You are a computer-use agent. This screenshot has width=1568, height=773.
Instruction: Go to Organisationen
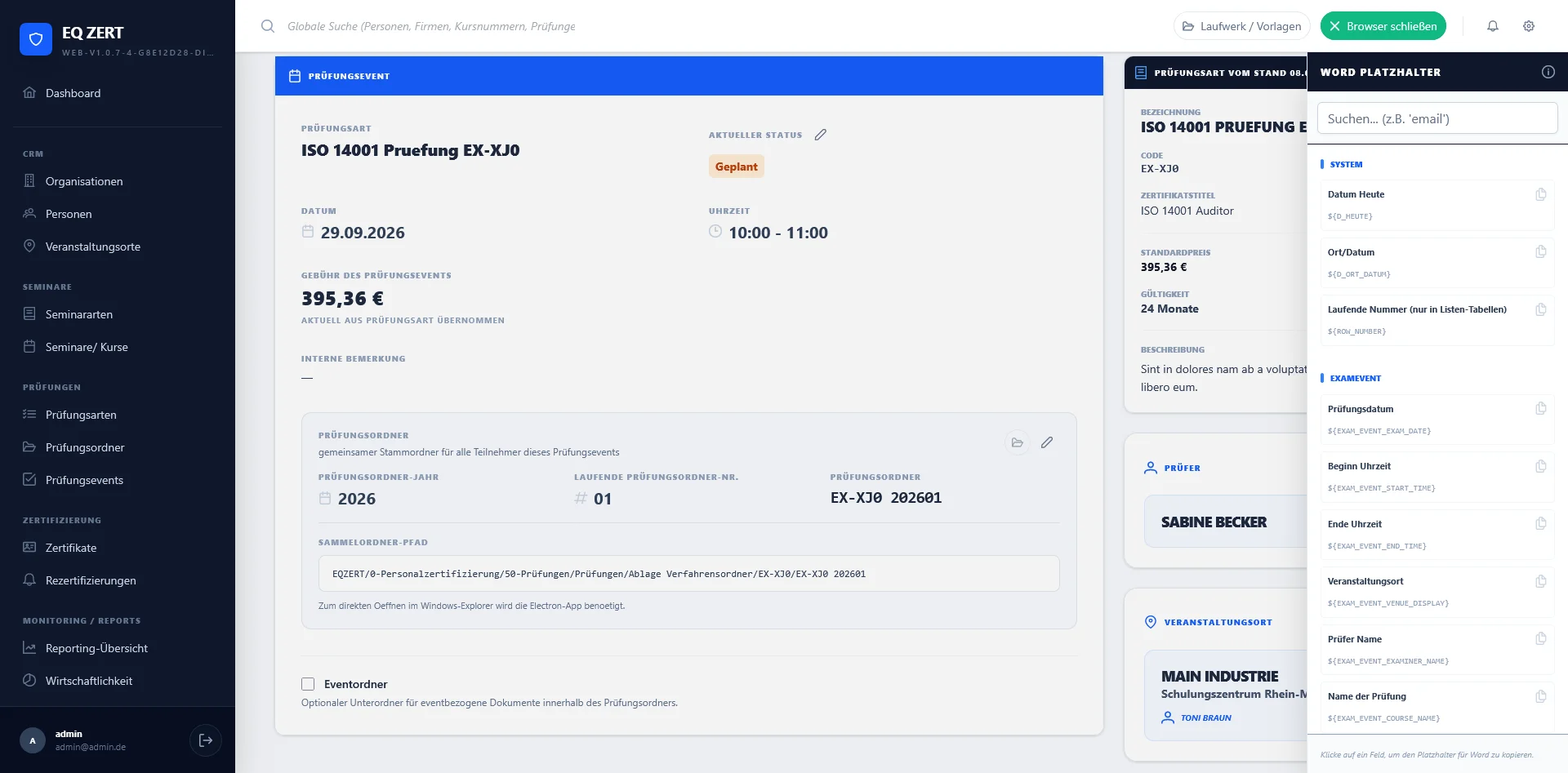coord(118,181)
